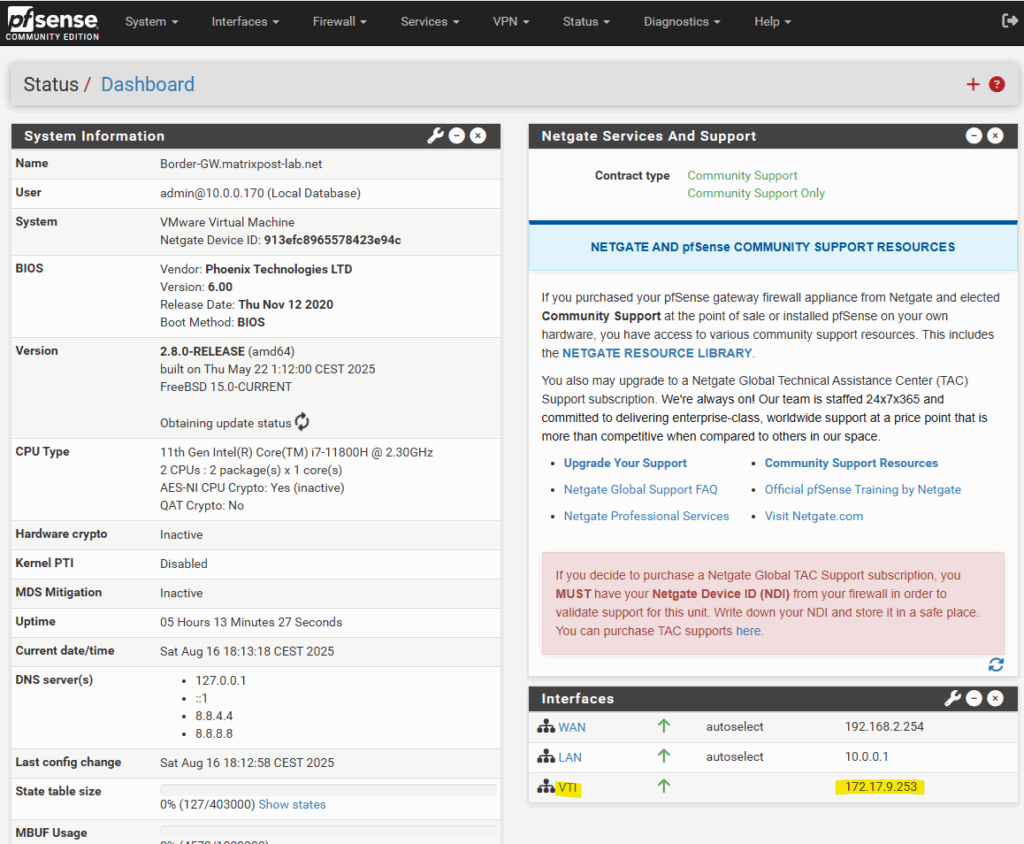Open the Firewall dropdown menu
The height and width of the screenshot is (844, 1024).
tap(340, 22)
